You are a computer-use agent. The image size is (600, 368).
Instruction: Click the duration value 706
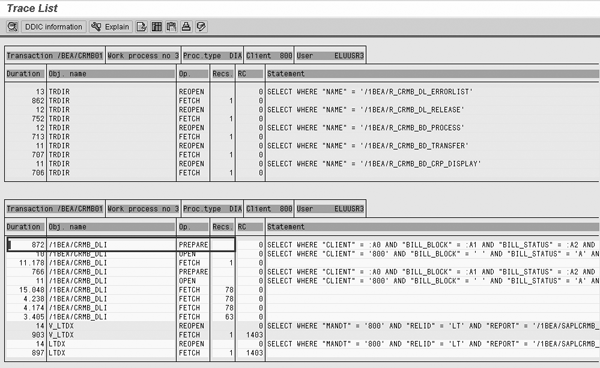tap(38, 173)
